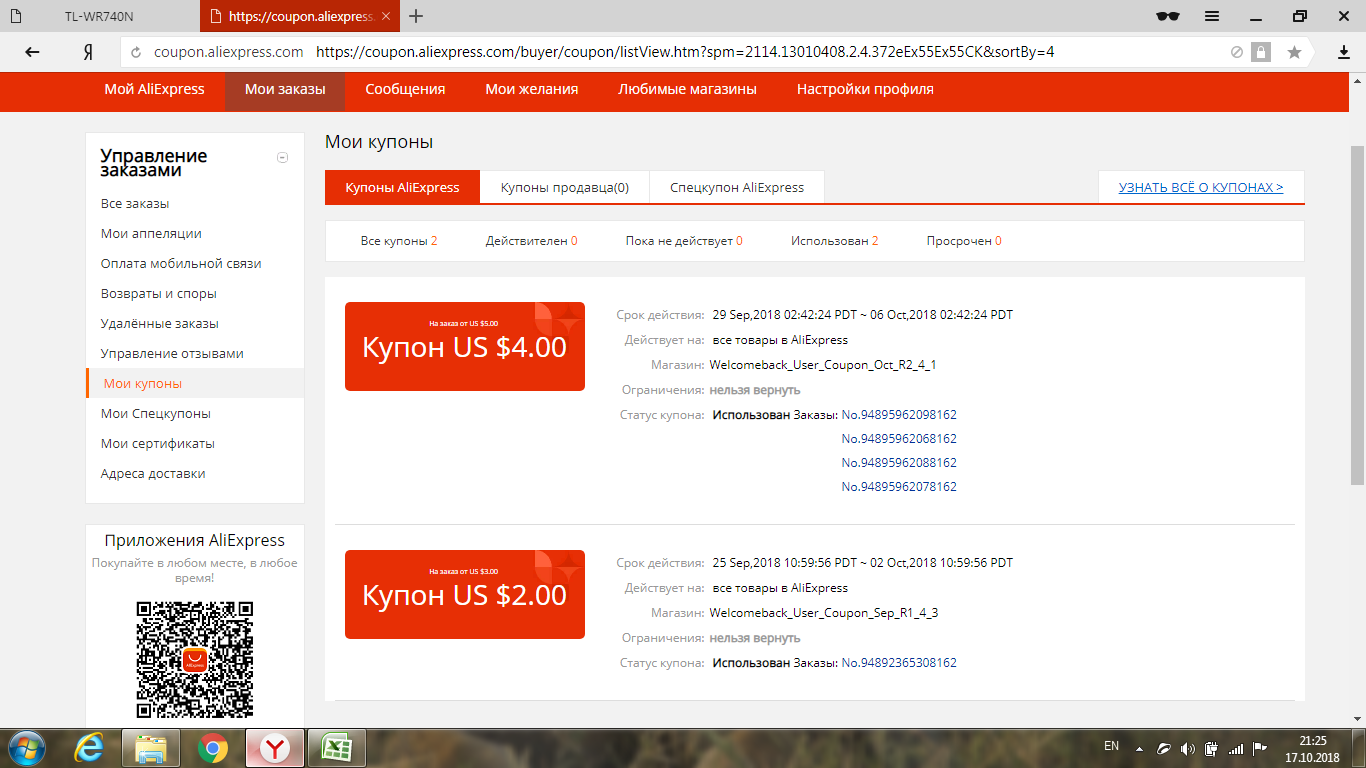Open the Windows Start menu

(26, 747)
